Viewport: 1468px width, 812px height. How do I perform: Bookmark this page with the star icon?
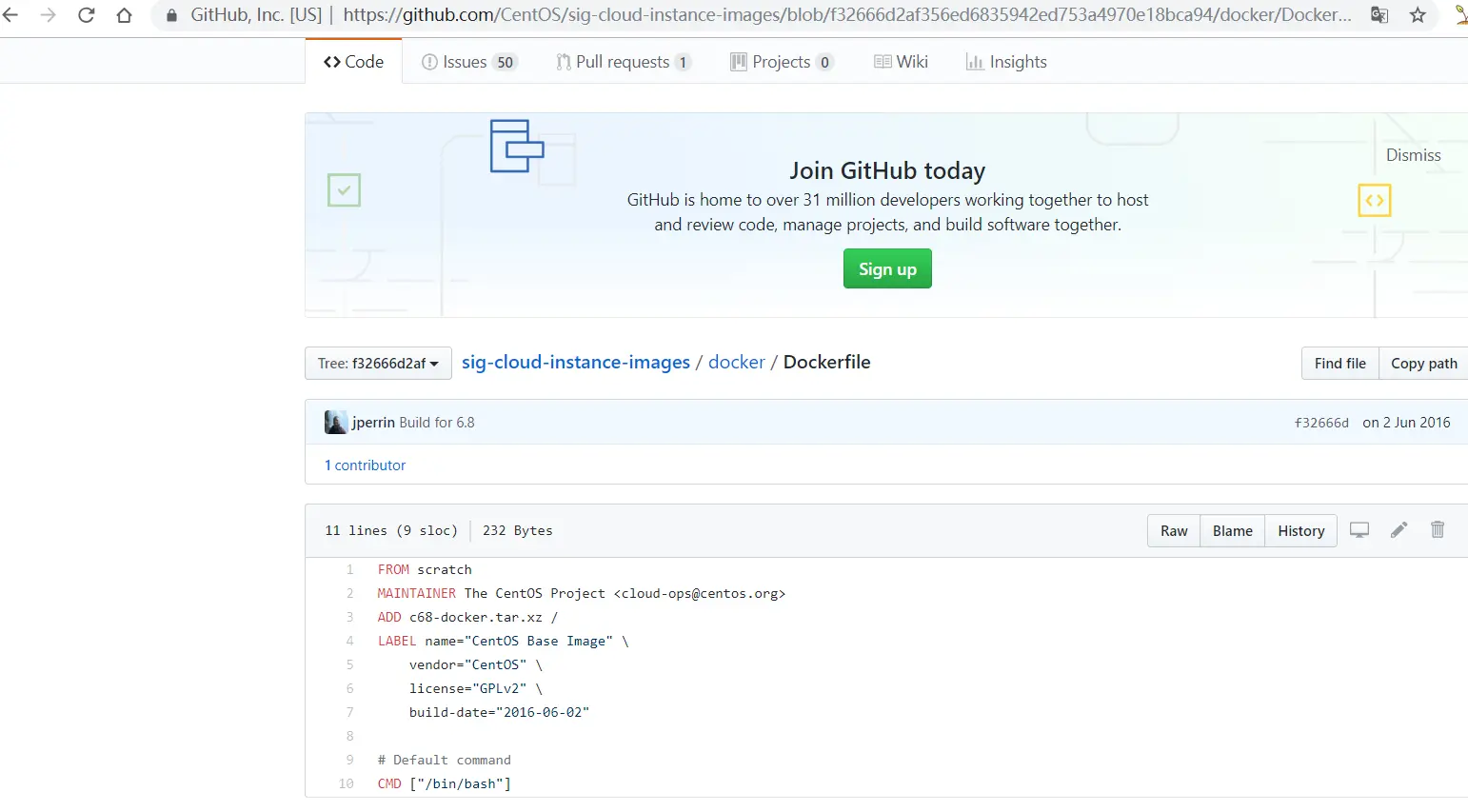click(1418, 14)
